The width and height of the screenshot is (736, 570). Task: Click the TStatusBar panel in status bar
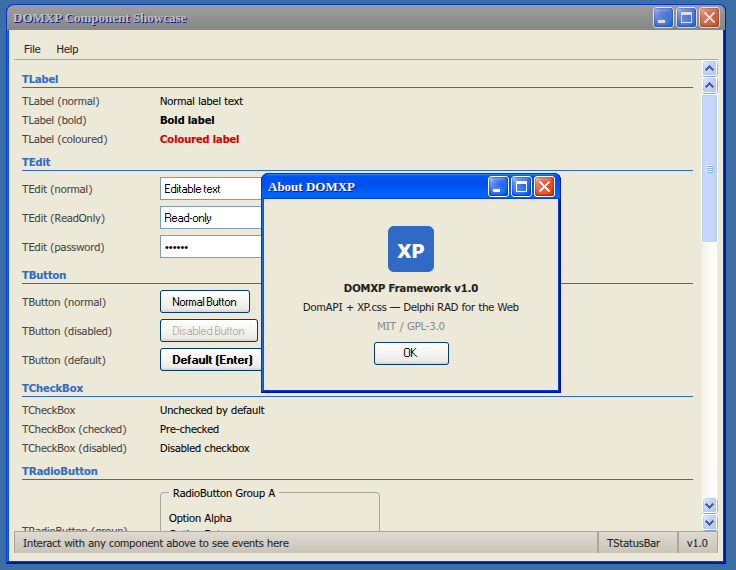point(633,543)
